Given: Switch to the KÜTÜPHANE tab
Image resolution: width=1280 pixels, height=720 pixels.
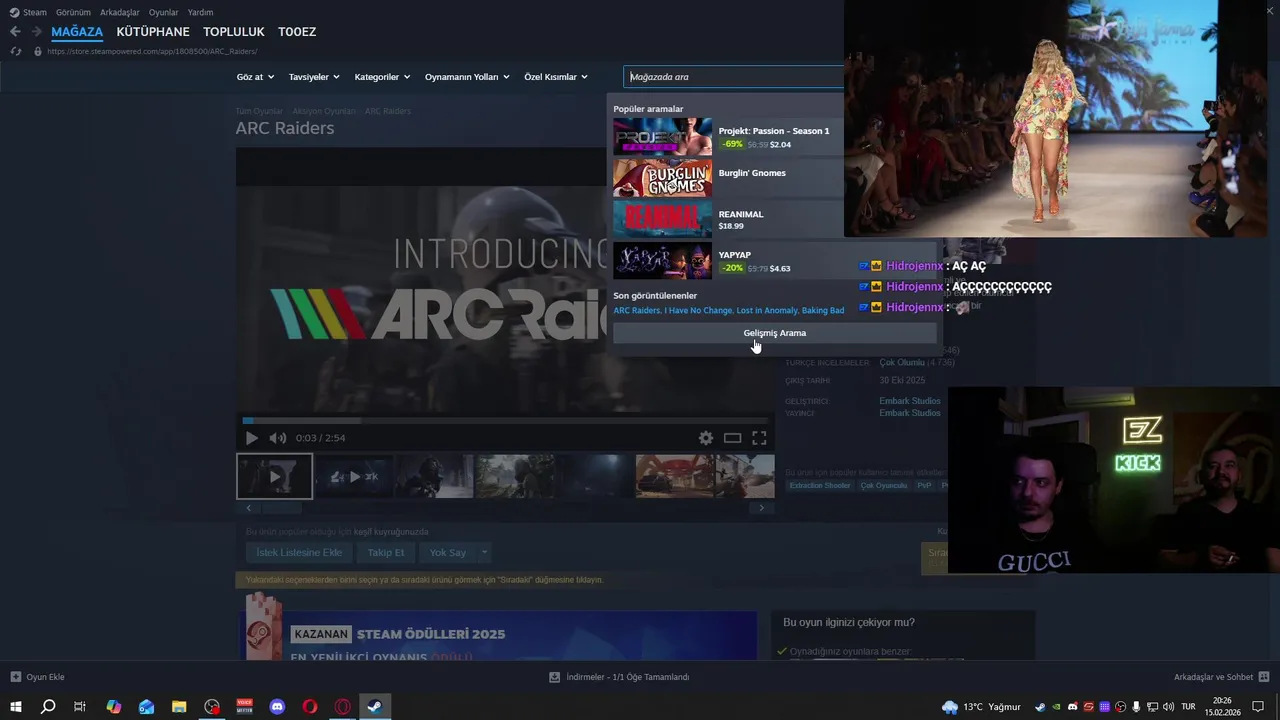Looking at the screenshot, I should [153, 32].
